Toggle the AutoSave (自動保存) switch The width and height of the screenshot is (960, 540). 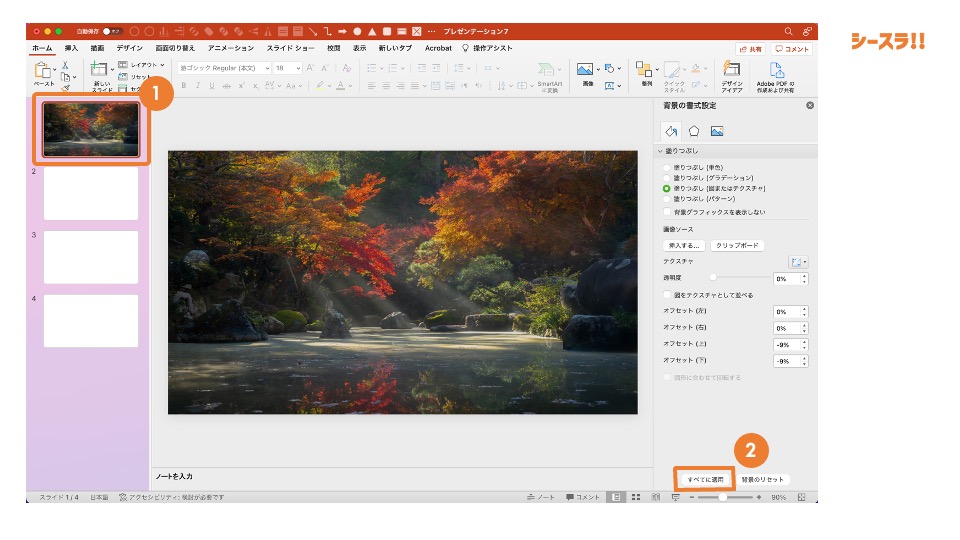112,31
